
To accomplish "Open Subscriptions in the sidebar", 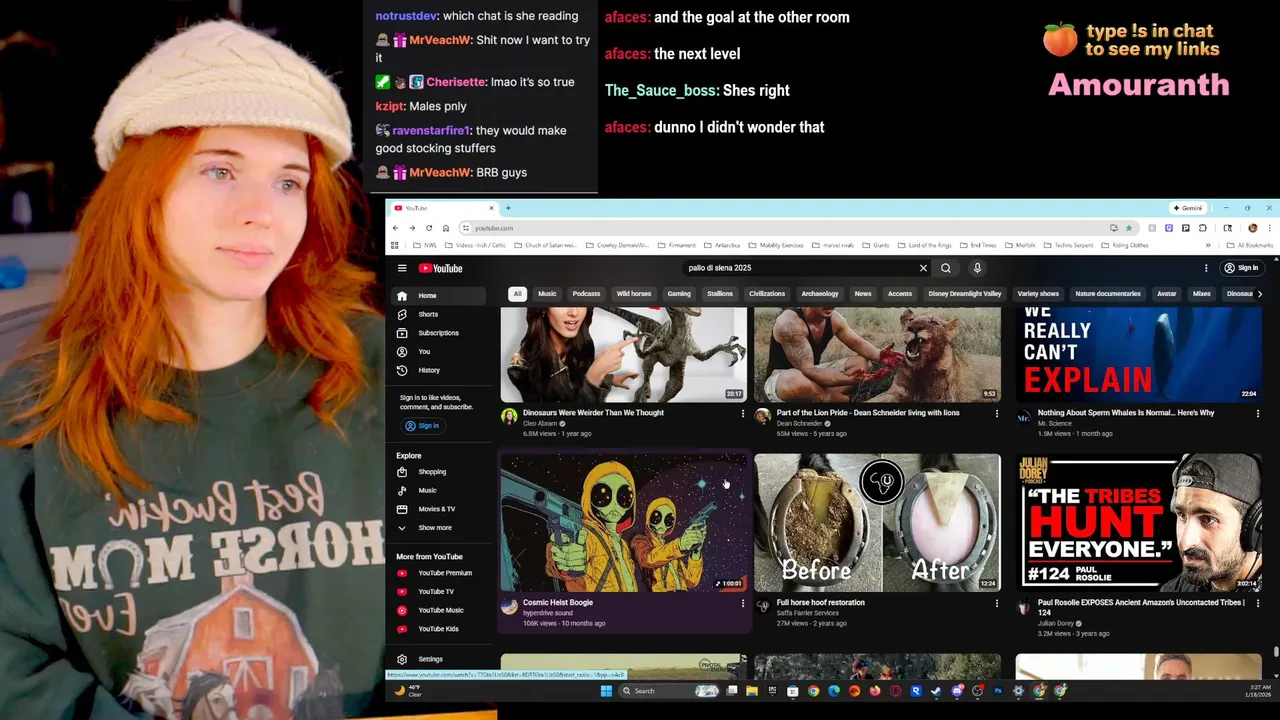I will tap(440, 333).
